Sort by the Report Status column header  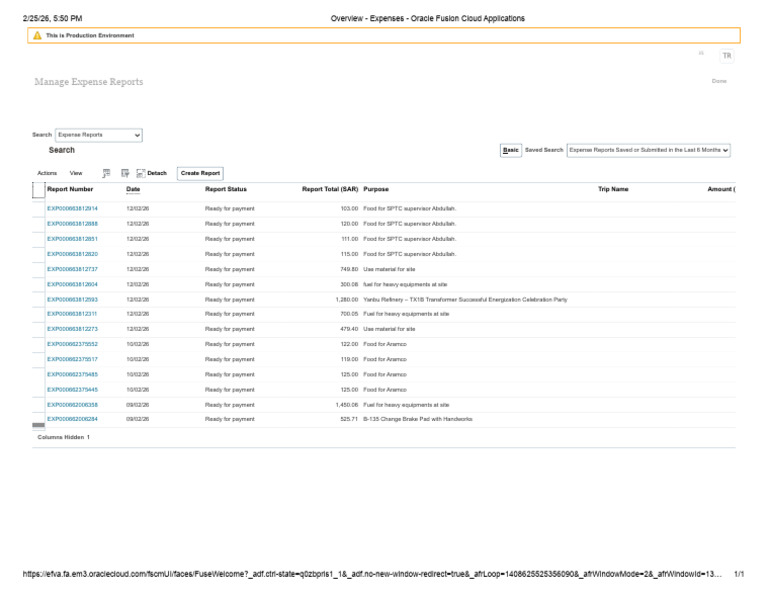point(226,189)
